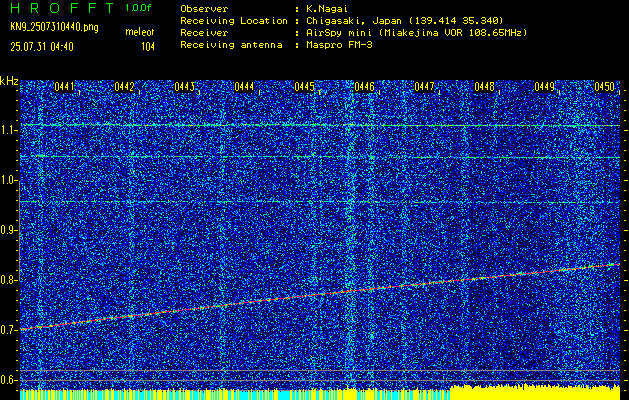This screenshot has height=400, width=629.
Task: Click the 0446 time marker
Action: (x=364, y=87)
